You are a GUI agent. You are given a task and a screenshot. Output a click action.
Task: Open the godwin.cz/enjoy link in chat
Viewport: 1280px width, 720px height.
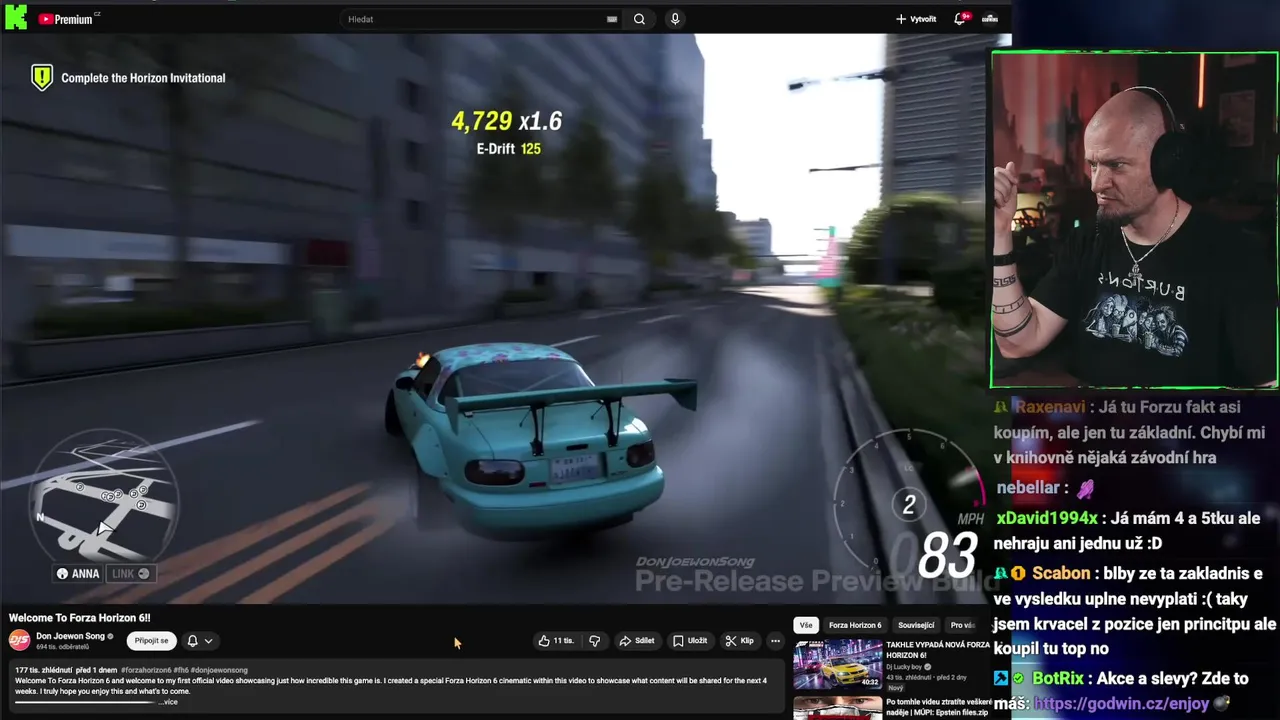pos(1121,703)
